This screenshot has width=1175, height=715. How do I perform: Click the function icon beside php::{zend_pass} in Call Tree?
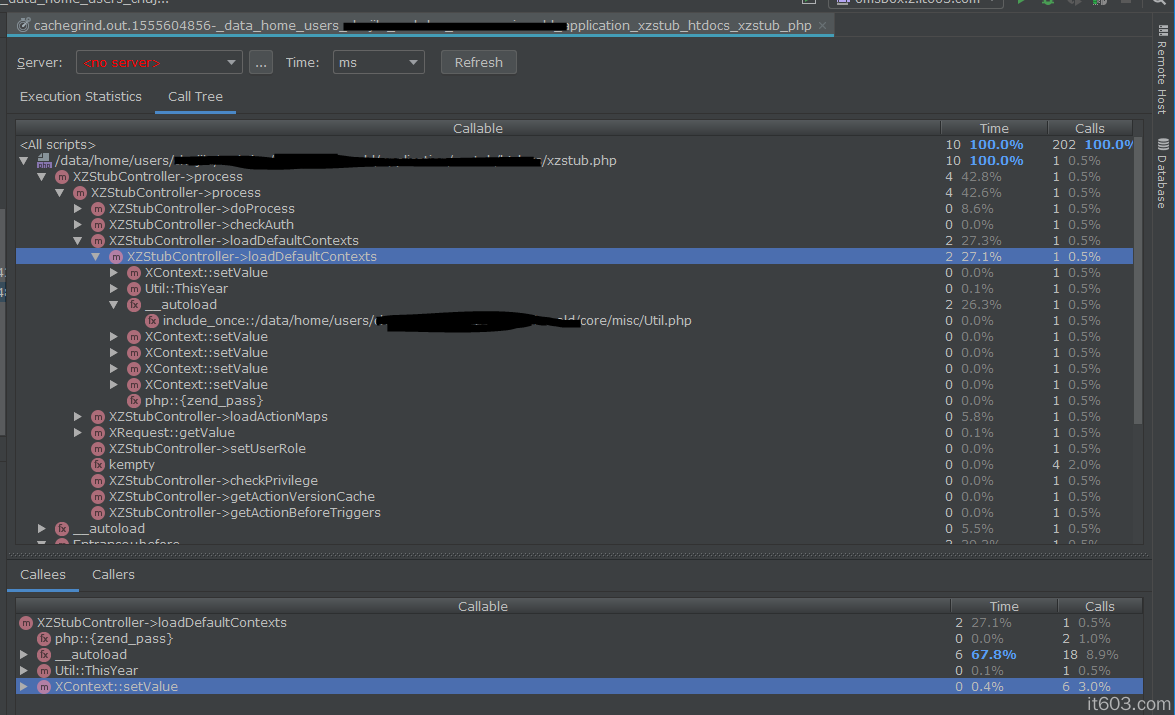click(x=134, y=401)
